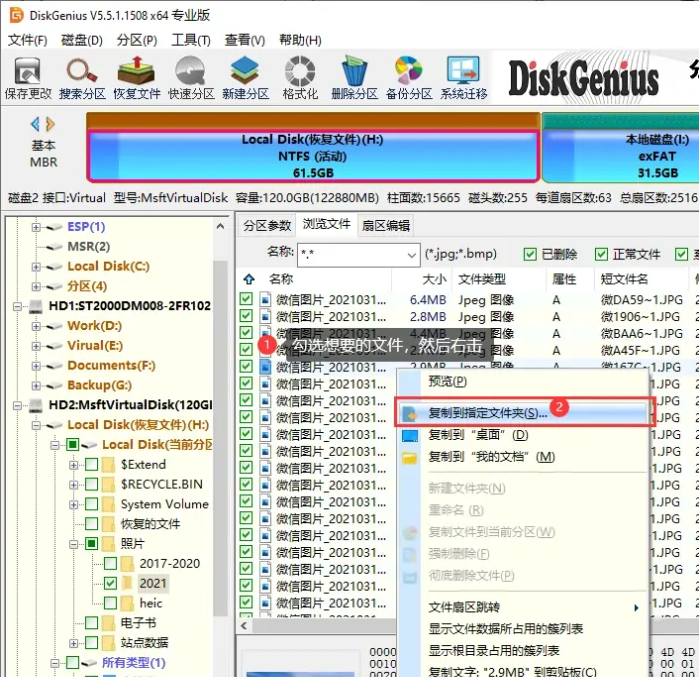Click the $RECYCLE.BIN folder icon

point(108,484)
